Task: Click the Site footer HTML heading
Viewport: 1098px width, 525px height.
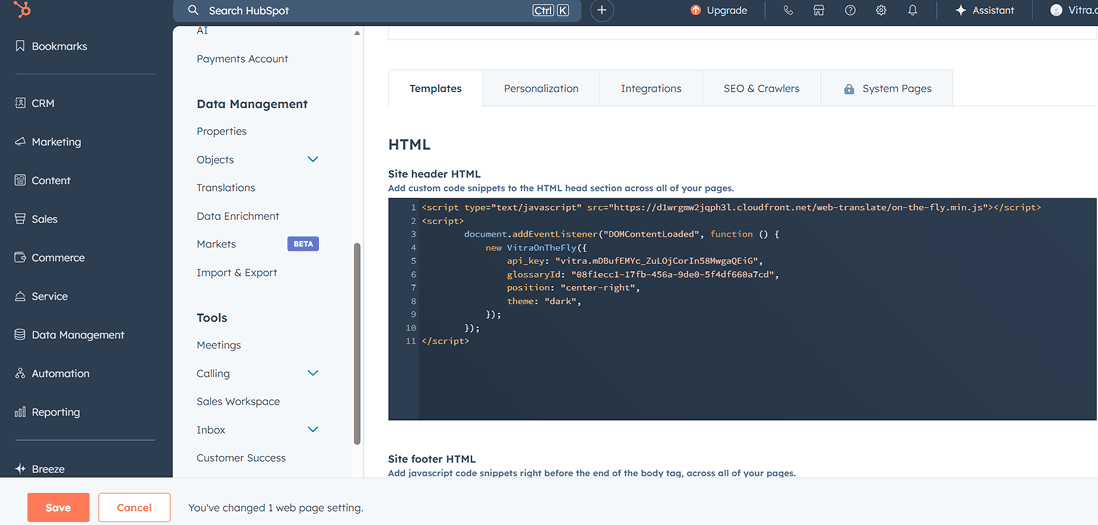Action: point(432,459)
